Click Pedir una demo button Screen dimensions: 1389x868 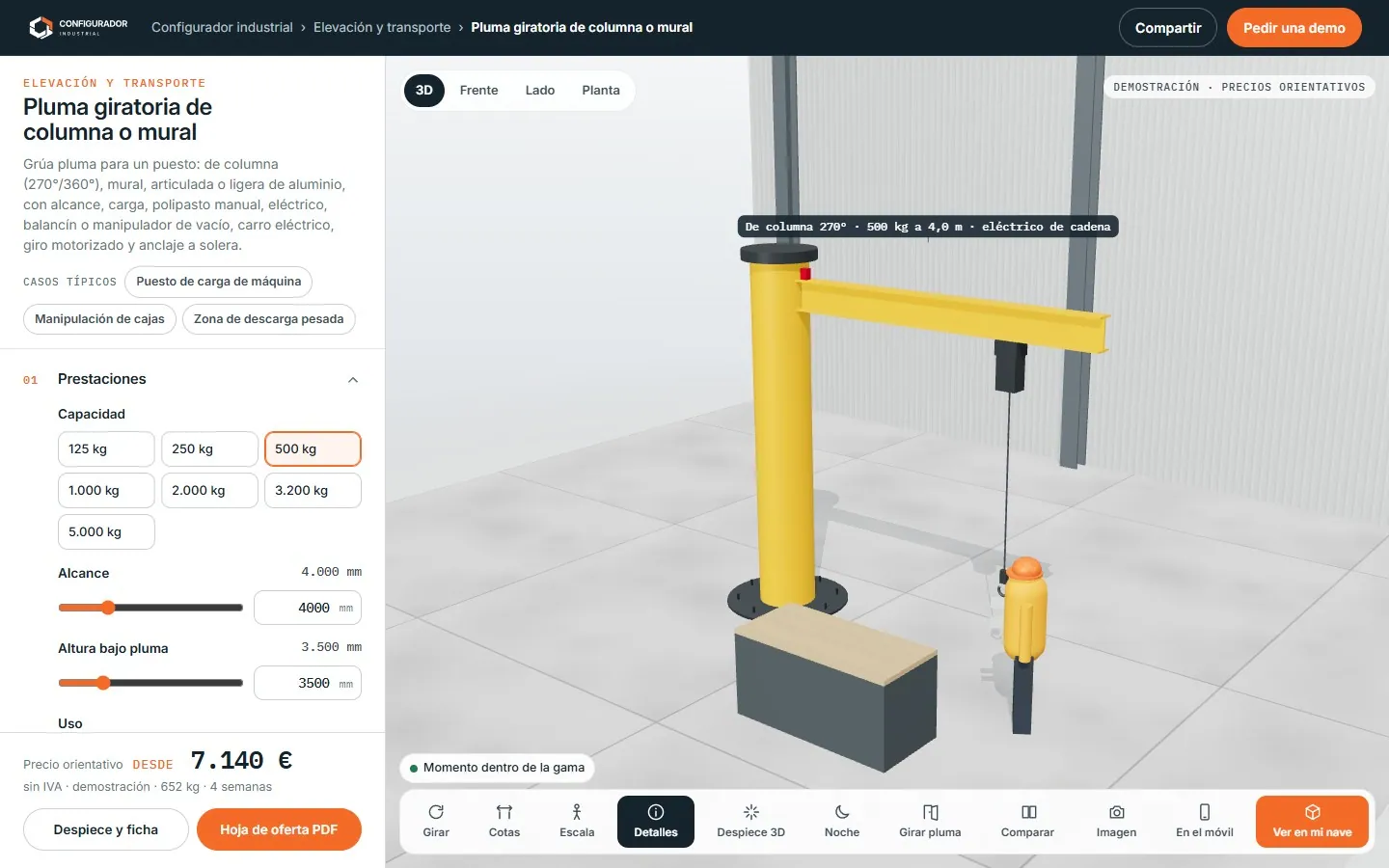(1294, 28)
